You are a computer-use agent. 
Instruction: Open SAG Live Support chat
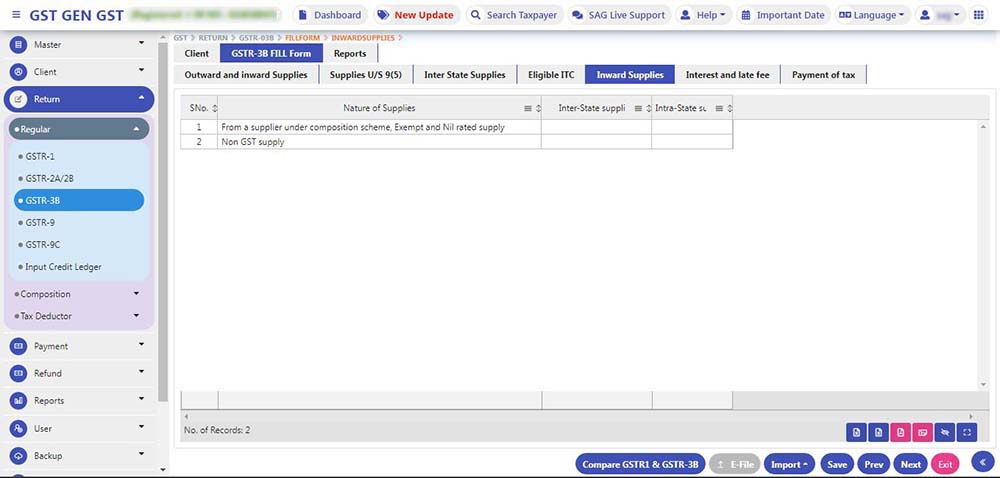(x=618, y=15)
